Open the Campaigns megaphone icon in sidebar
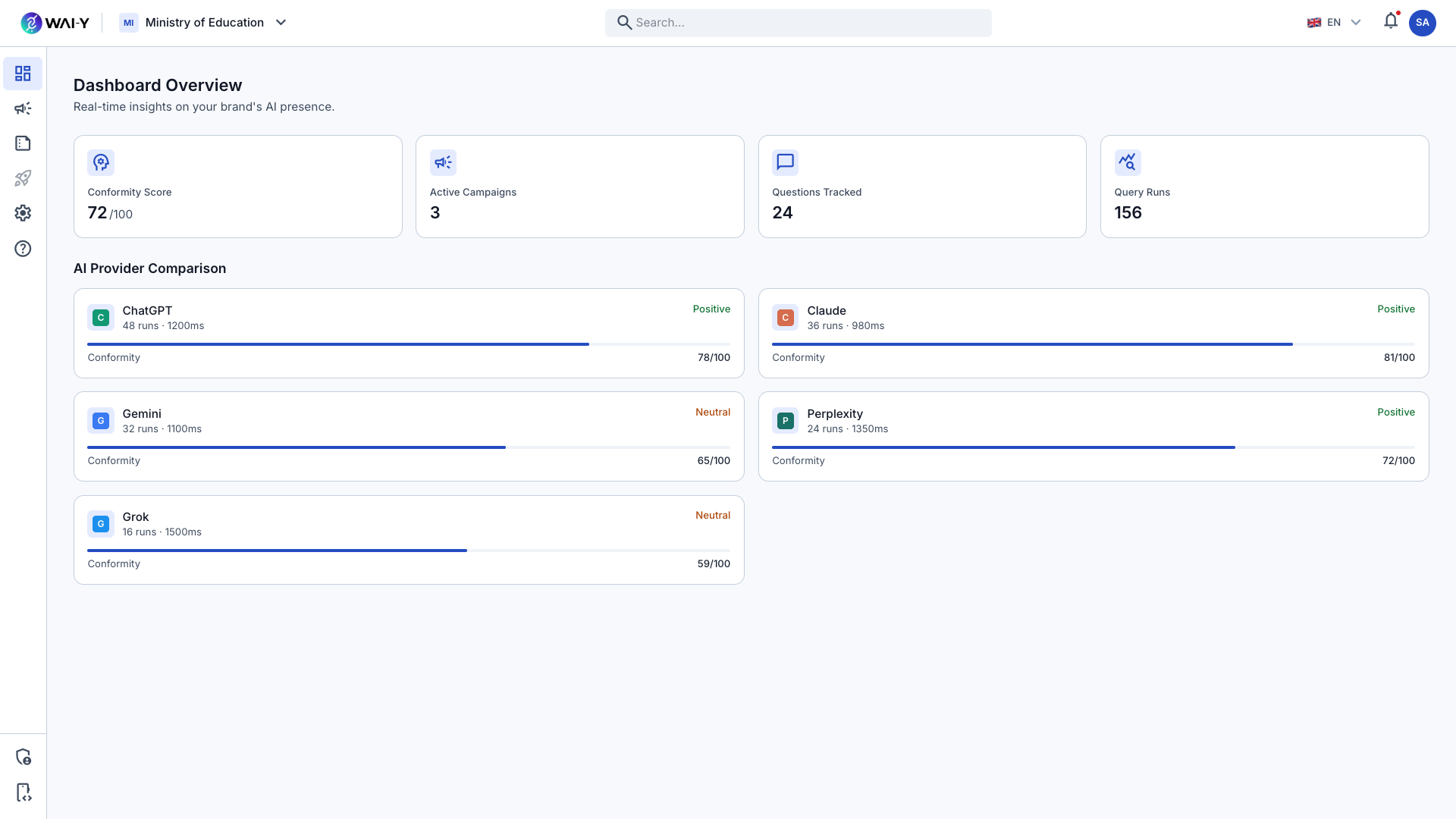This screenshot has width=1456, height=819. pyautogui.click(x=23, y=108)
